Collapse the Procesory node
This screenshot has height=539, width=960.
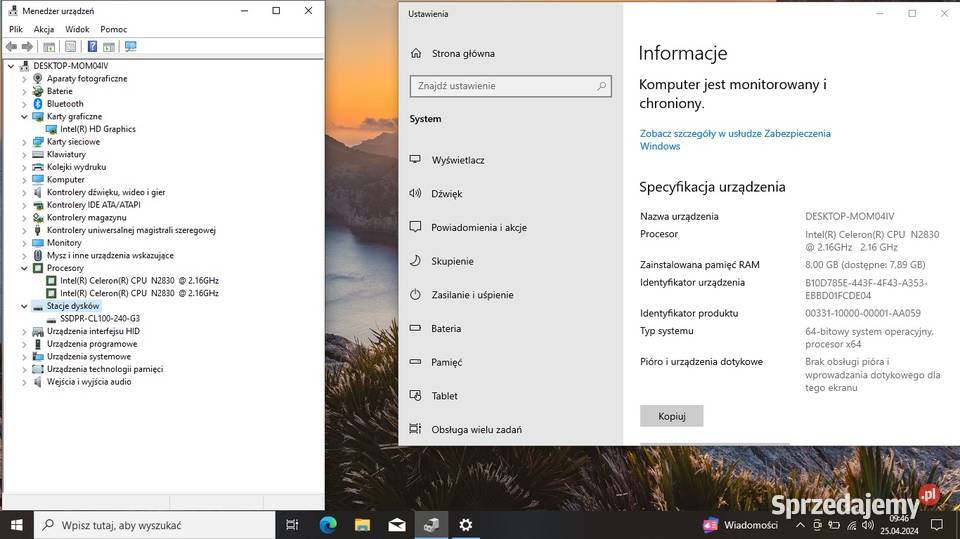24,268
